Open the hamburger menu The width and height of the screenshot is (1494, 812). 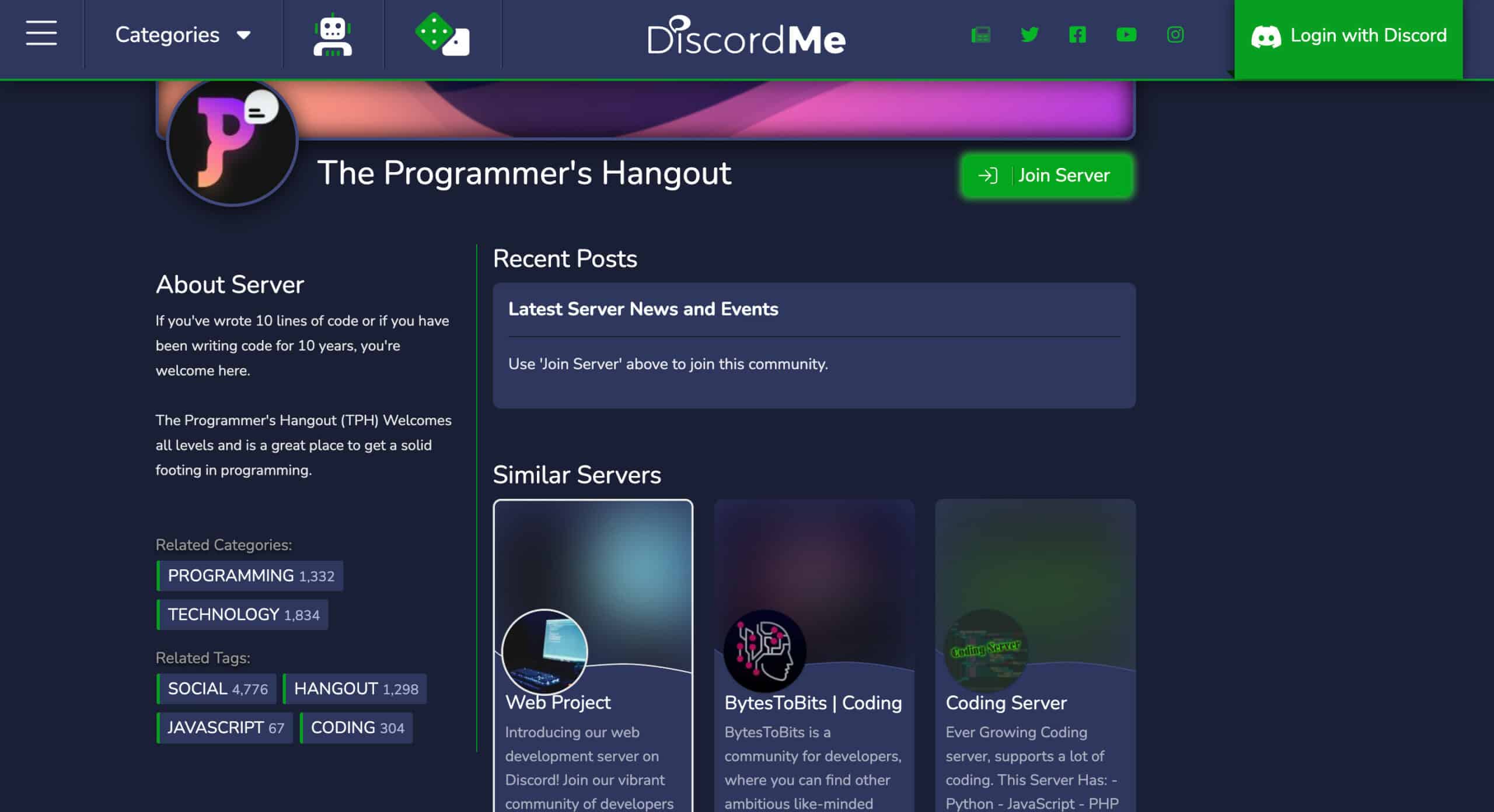[x=41, y=33]
